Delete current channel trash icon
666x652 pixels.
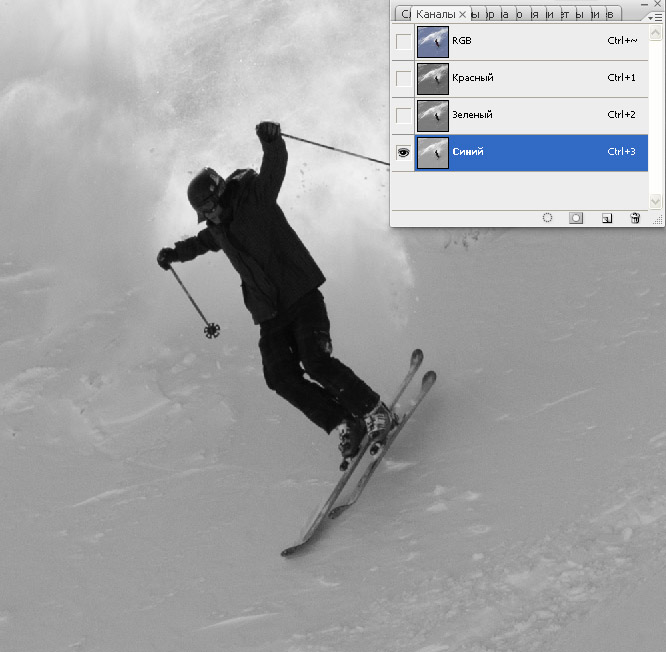click(634, 218)
